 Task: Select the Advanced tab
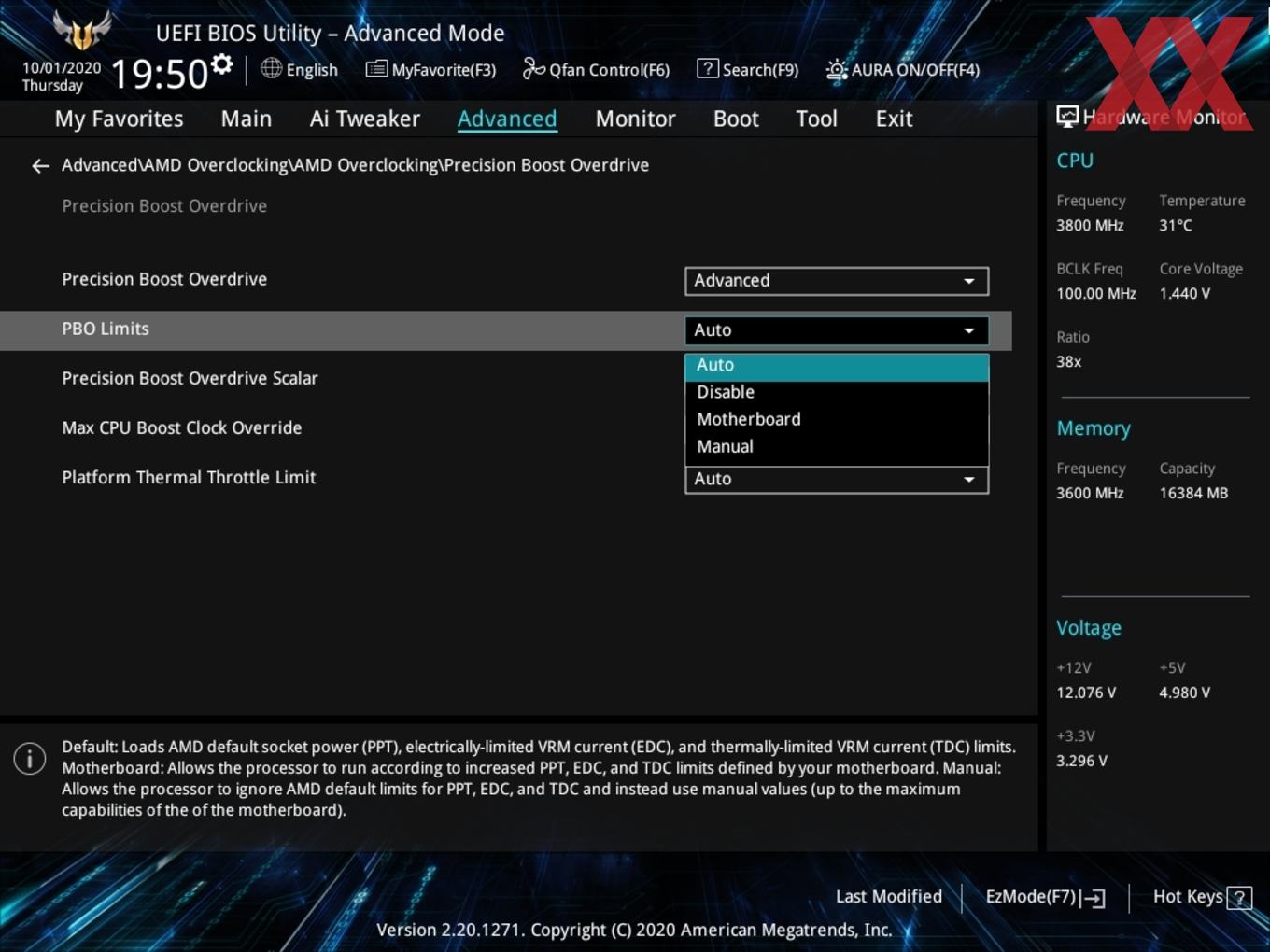pos(507,119)
